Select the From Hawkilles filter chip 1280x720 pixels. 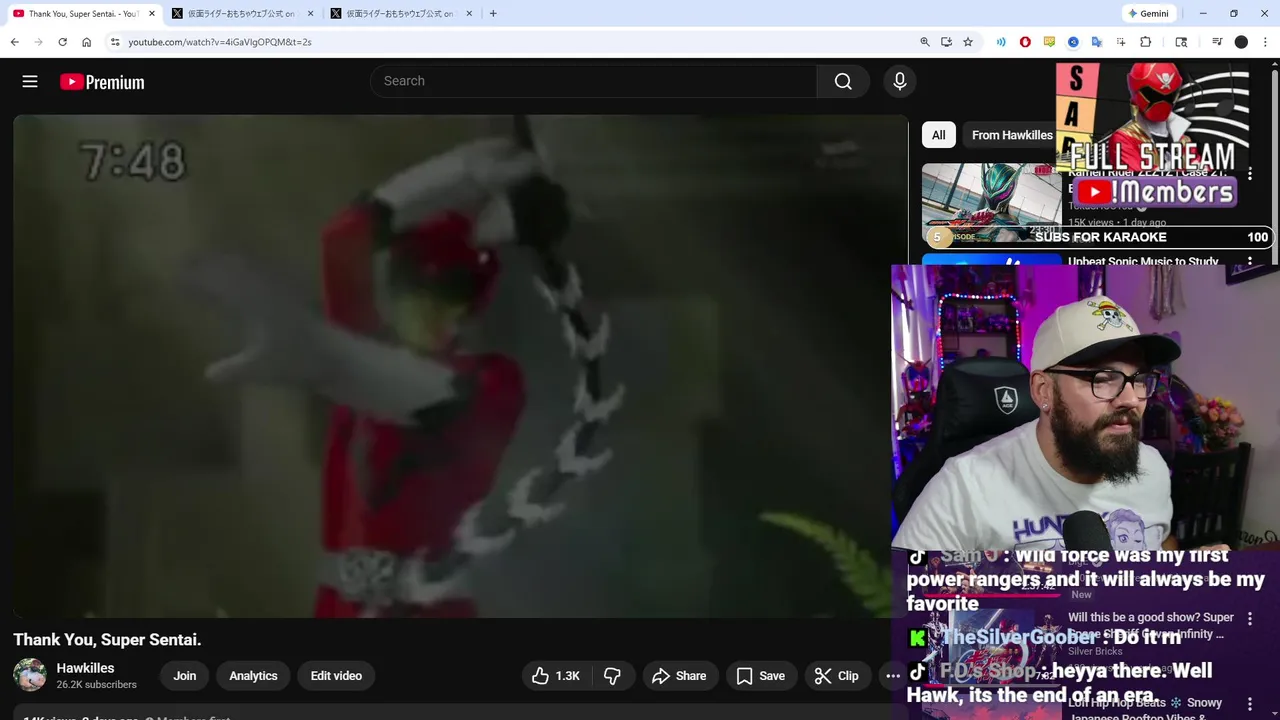click(x=1012, y=135)
